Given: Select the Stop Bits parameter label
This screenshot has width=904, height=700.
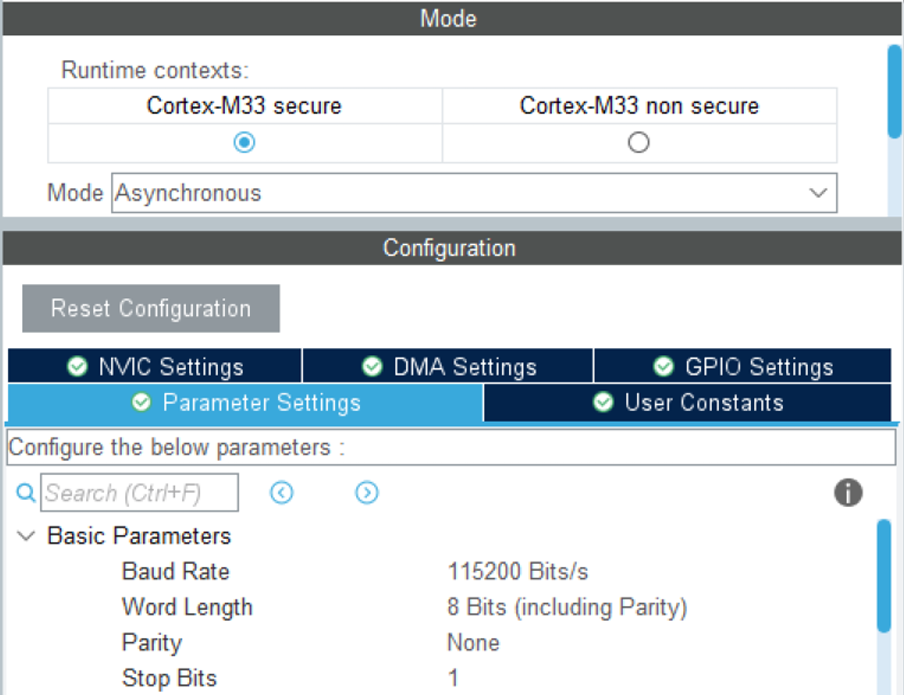Looking at the screenshot, I should [x=170, y=678].
